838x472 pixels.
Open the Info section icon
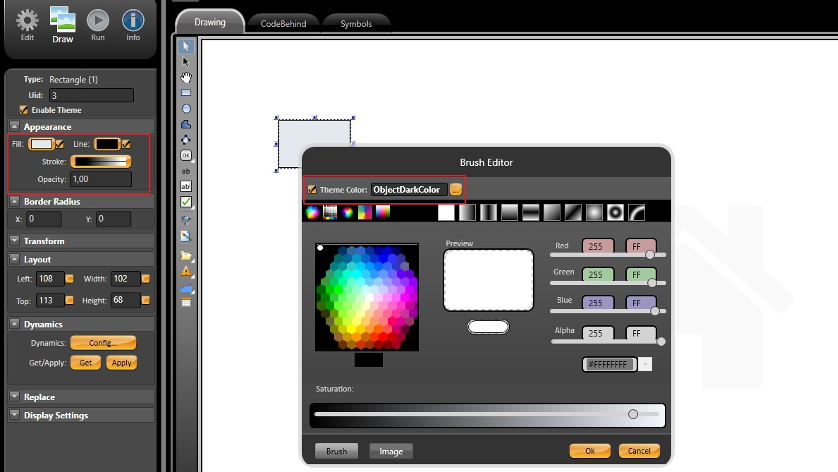click(x=132, y=20)
